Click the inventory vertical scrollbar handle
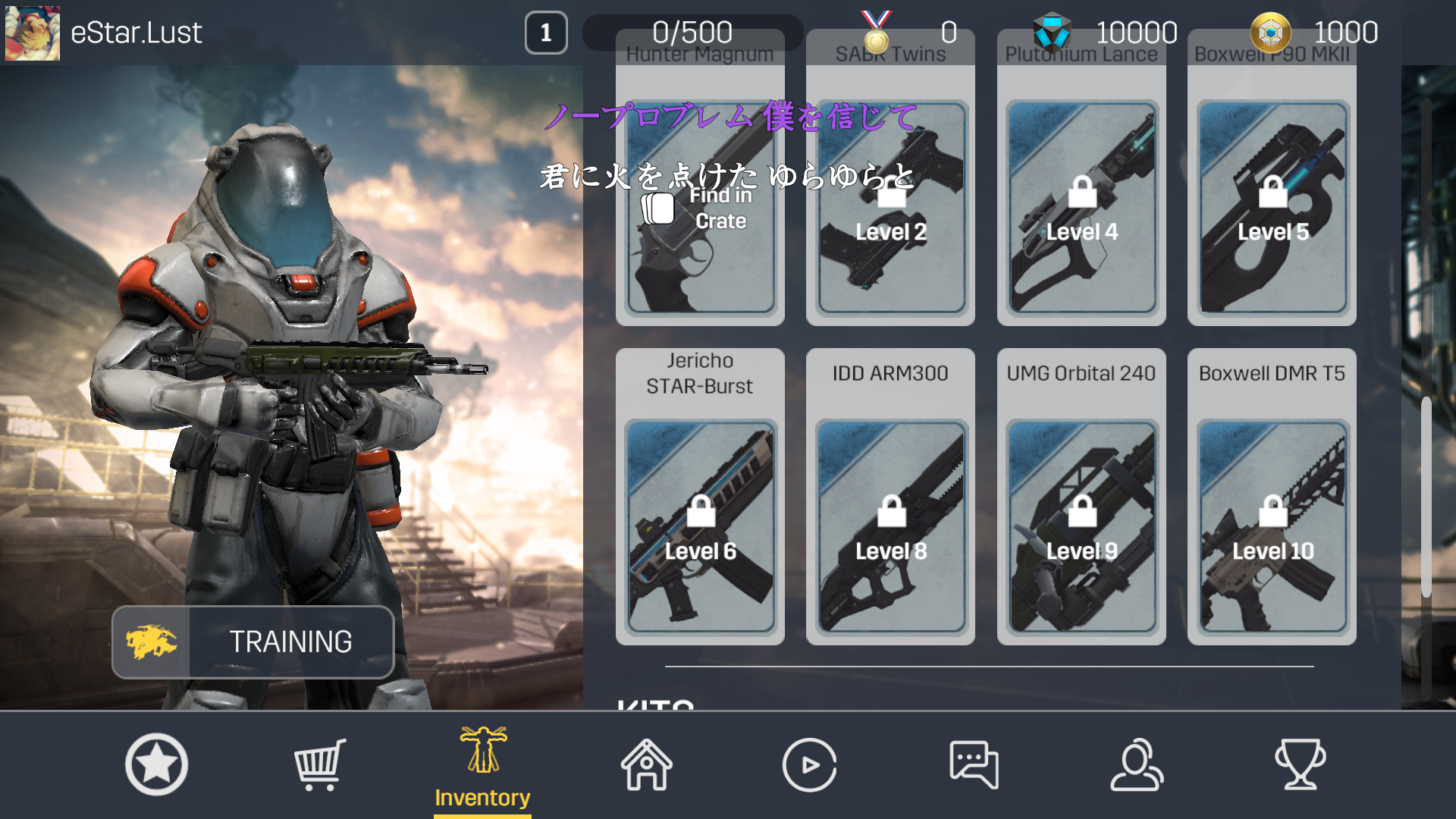 click(1426, 497)
